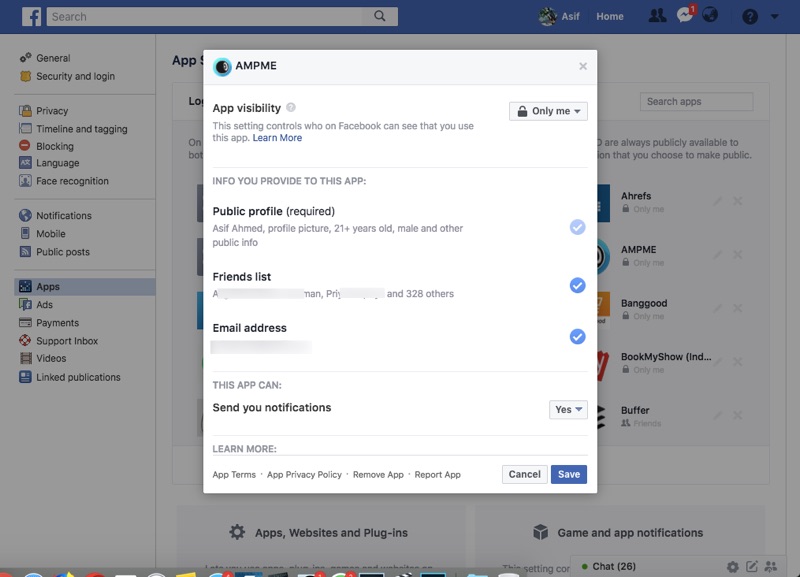Screen dimensions: 800x577
Task: Open Mobile settings
Action: click(x=51, y=233)
